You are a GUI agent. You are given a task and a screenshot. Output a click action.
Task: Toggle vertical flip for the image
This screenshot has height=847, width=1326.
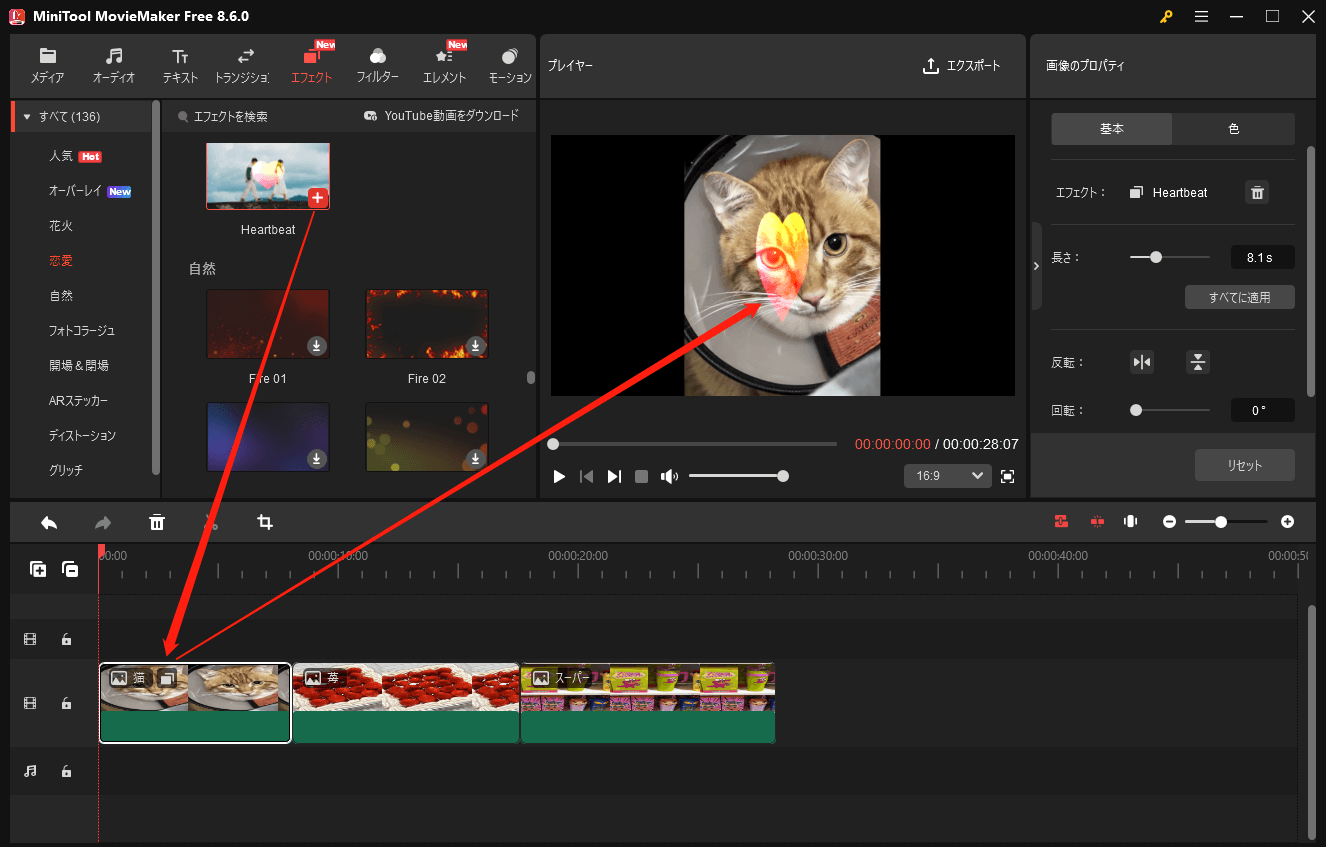point(1198,362)
